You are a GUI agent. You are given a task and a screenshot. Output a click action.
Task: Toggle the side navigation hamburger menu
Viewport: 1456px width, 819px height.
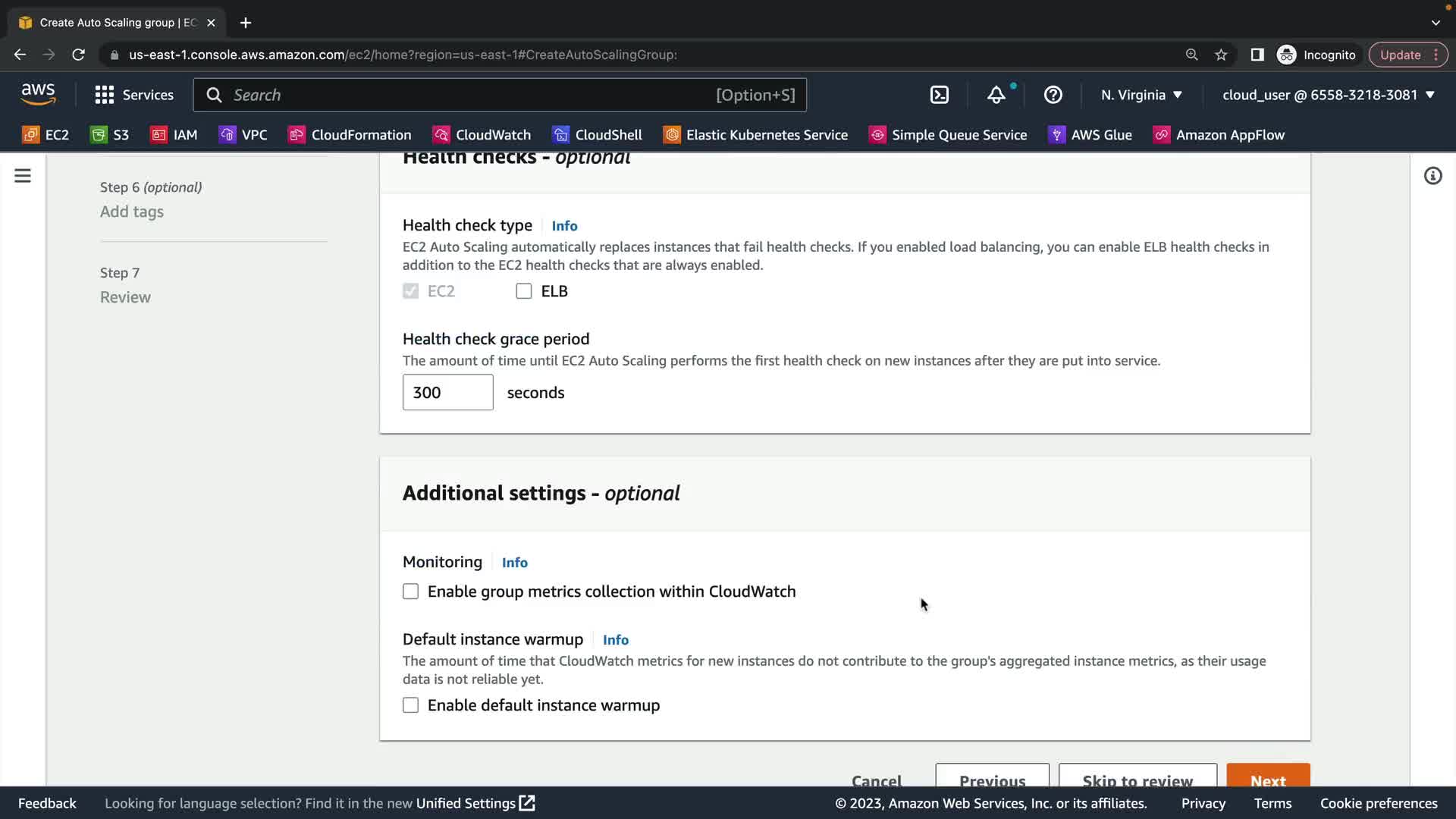click(x=23, y=176)
